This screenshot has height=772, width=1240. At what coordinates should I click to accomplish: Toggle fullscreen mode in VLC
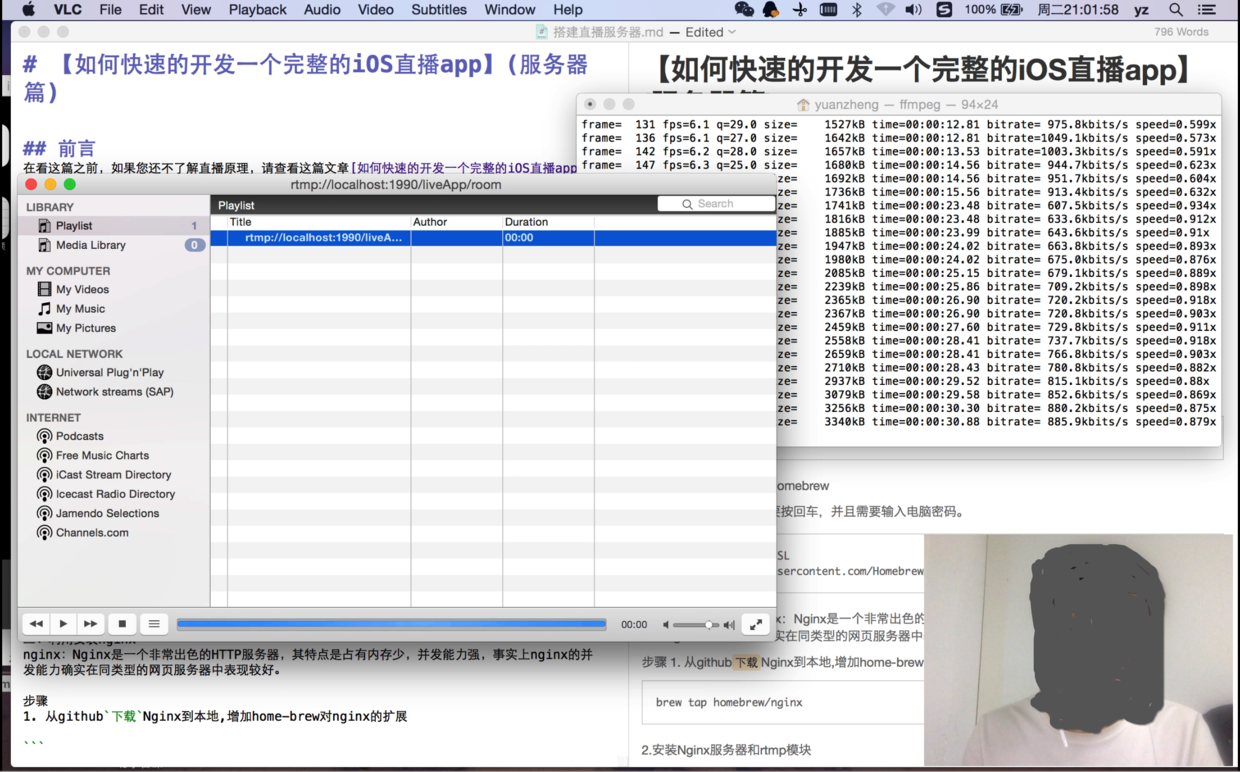point(756,624)
